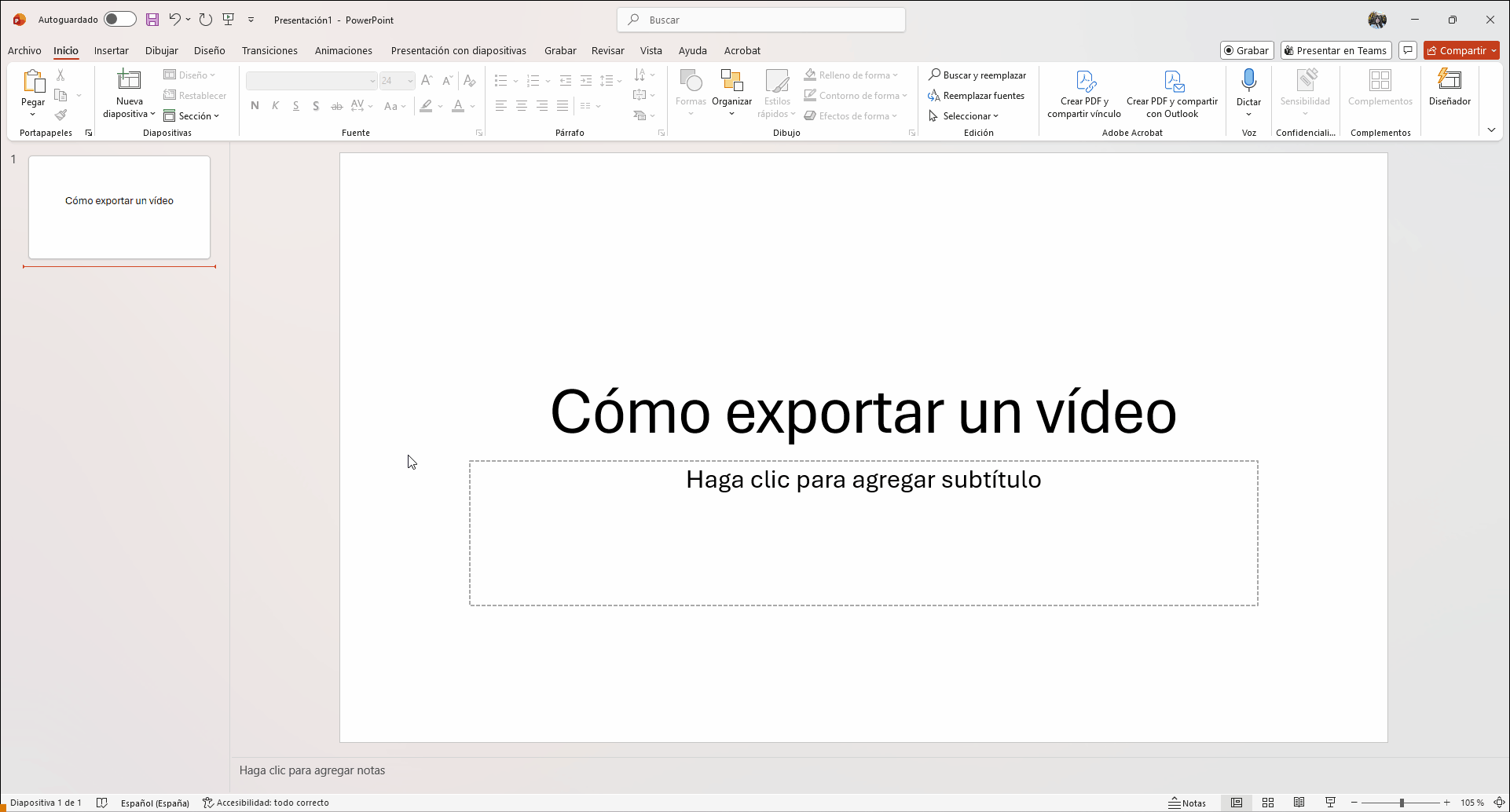Start presentation from beginning icon in title bar
The width and height of the screenshot is (1510, 812).
[x=229, y=20]
